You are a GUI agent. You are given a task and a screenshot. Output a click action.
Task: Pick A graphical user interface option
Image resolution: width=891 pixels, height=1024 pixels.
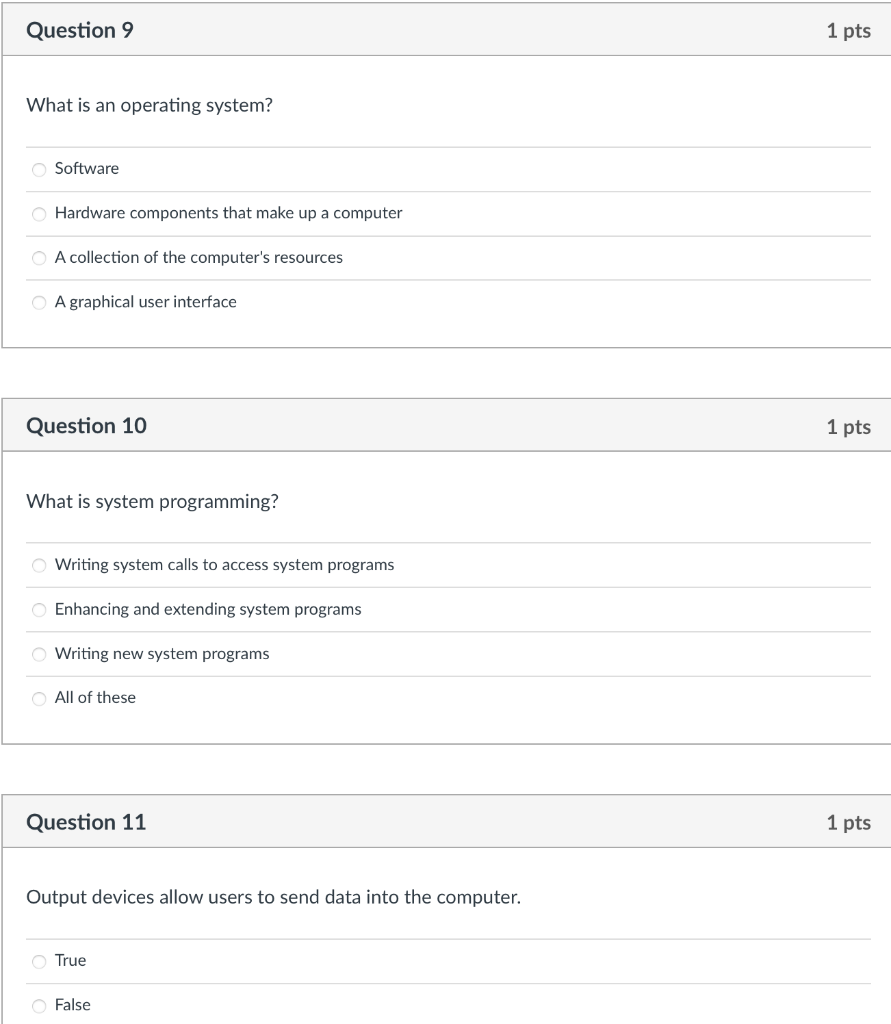pyautogui.click(x=38, y=302)
